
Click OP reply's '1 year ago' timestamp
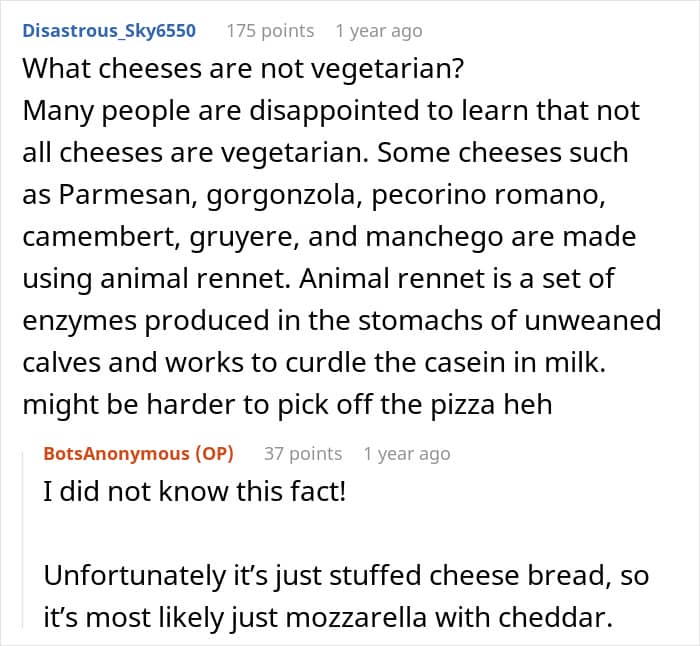tap(407, 453)
